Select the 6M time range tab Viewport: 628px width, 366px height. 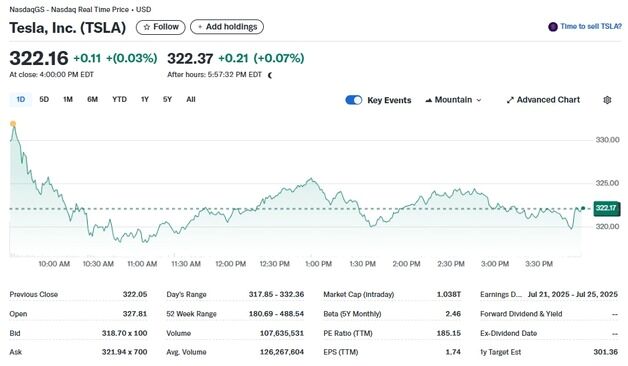[x=93, y=100]
